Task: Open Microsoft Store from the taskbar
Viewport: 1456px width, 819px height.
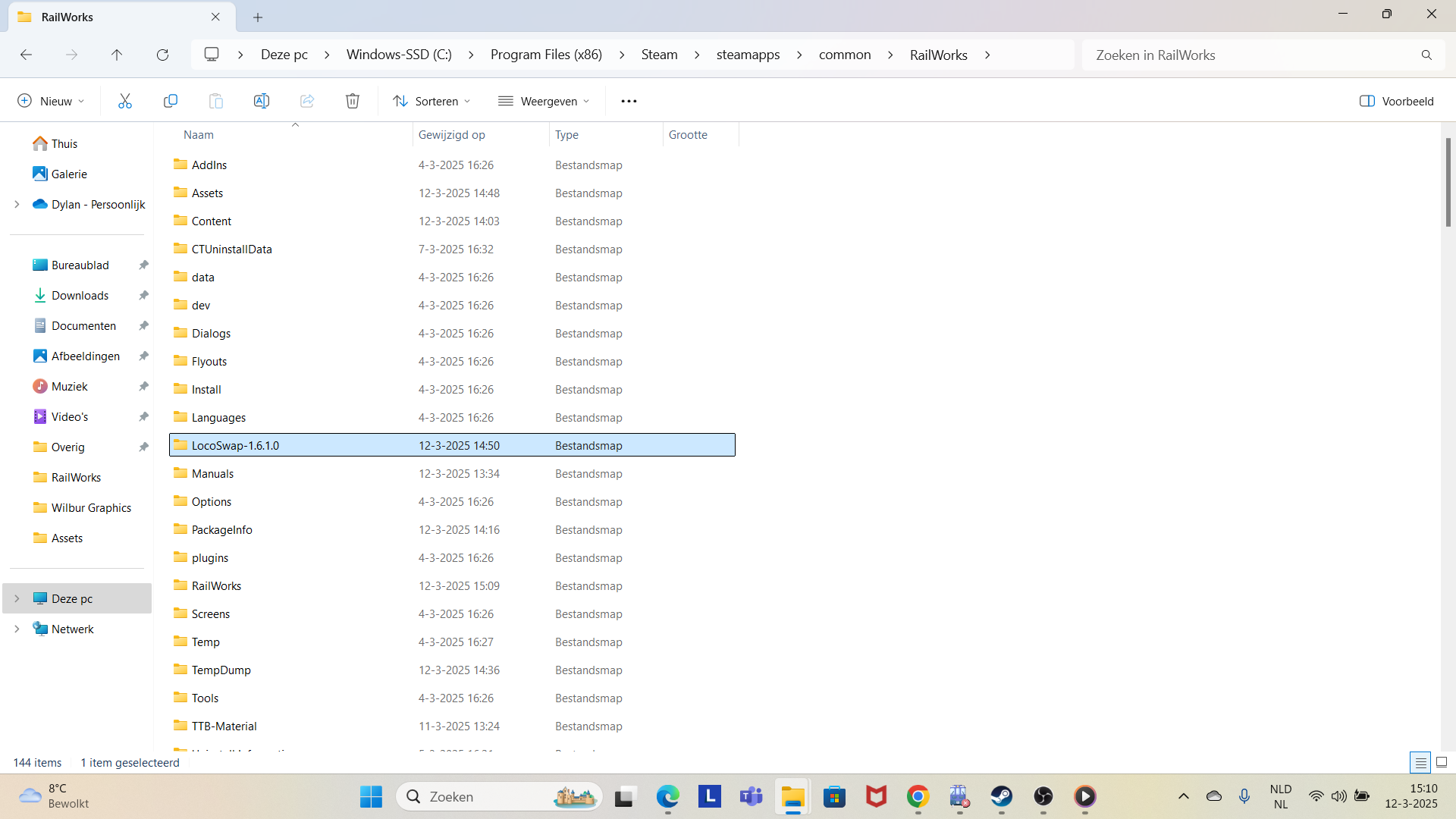Action: point(835,796)
